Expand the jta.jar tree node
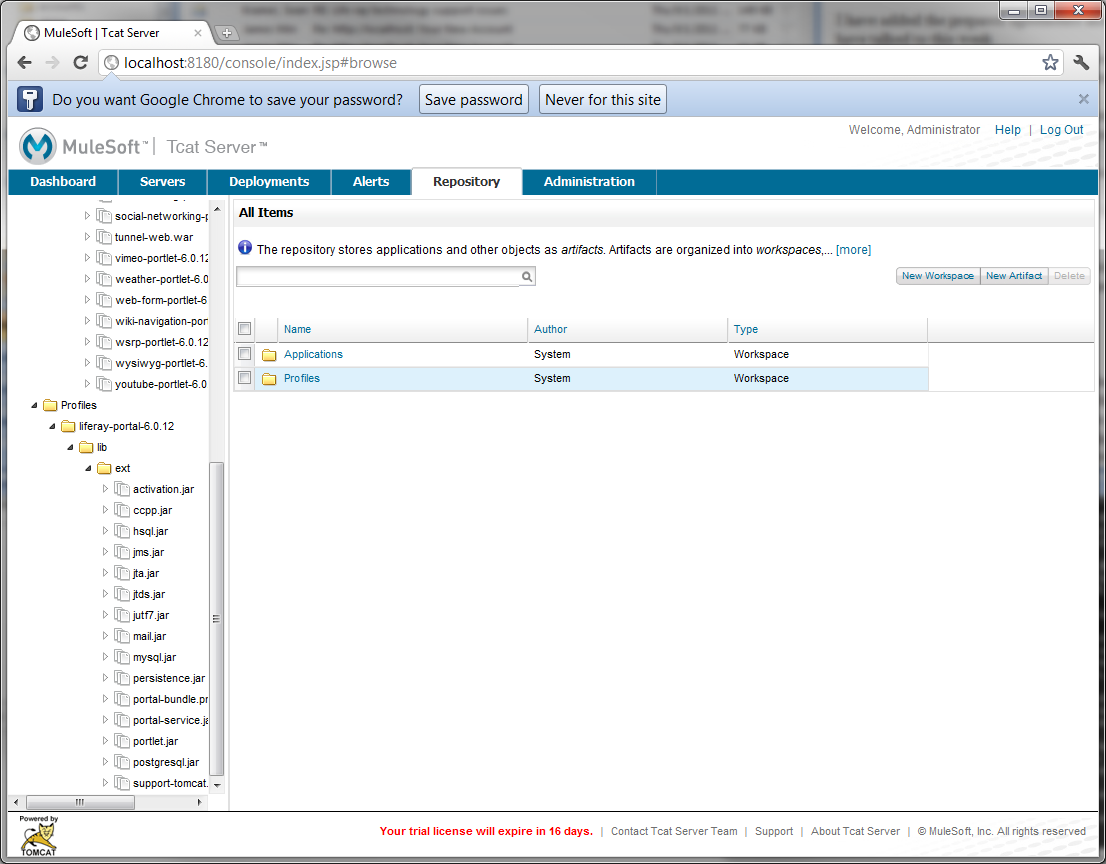 click(x=106, y=573)
